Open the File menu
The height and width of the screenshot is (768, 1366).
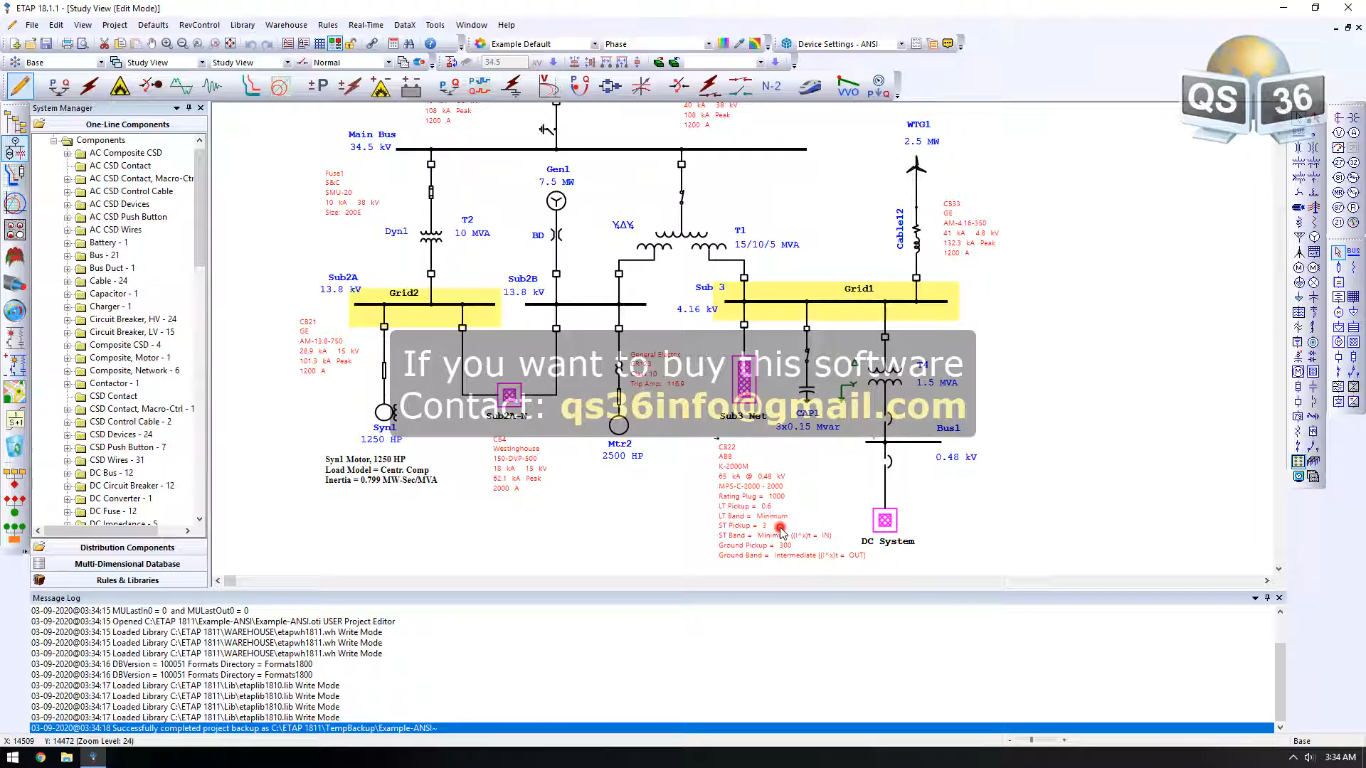click(x=32, y=25)
